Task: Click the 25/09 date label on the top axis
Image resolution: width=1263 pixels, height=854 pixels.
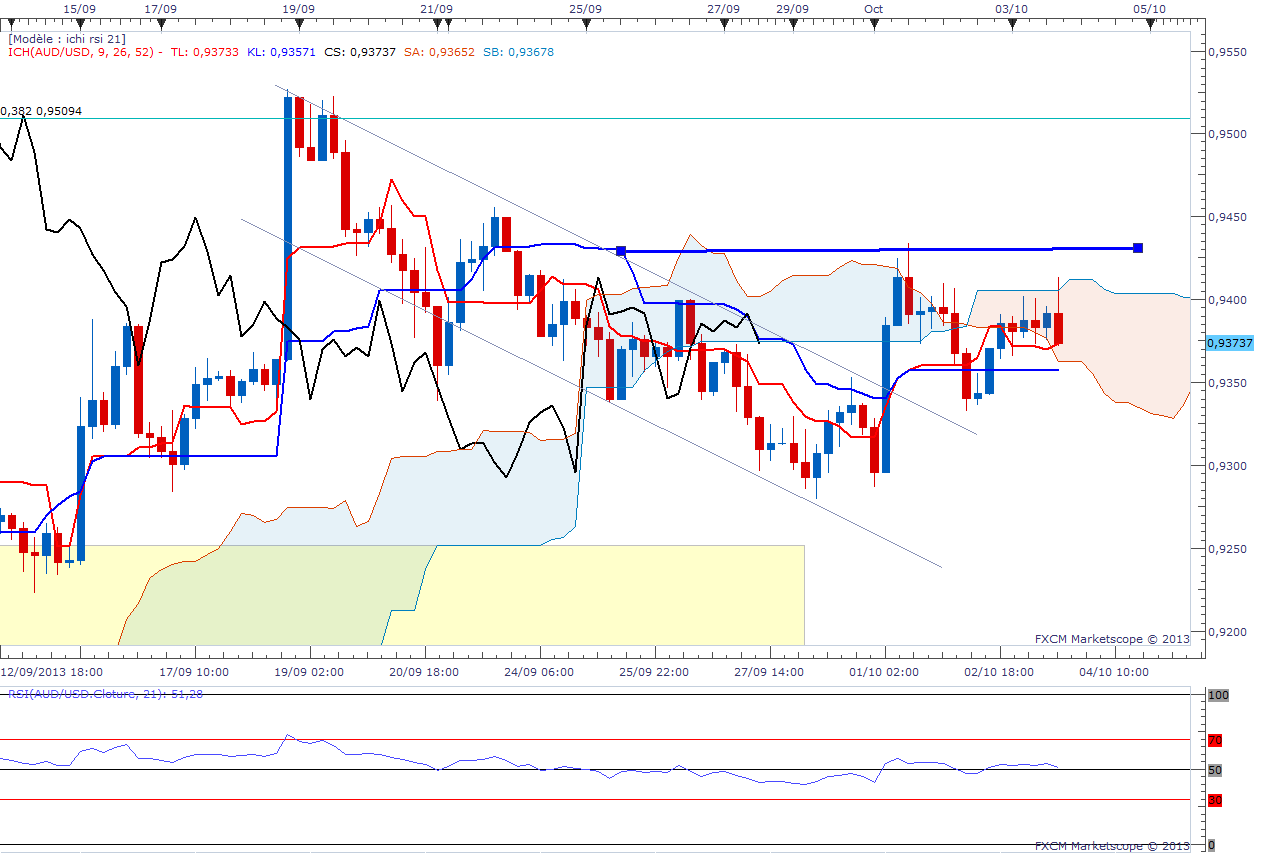Action: pos(585,8)
